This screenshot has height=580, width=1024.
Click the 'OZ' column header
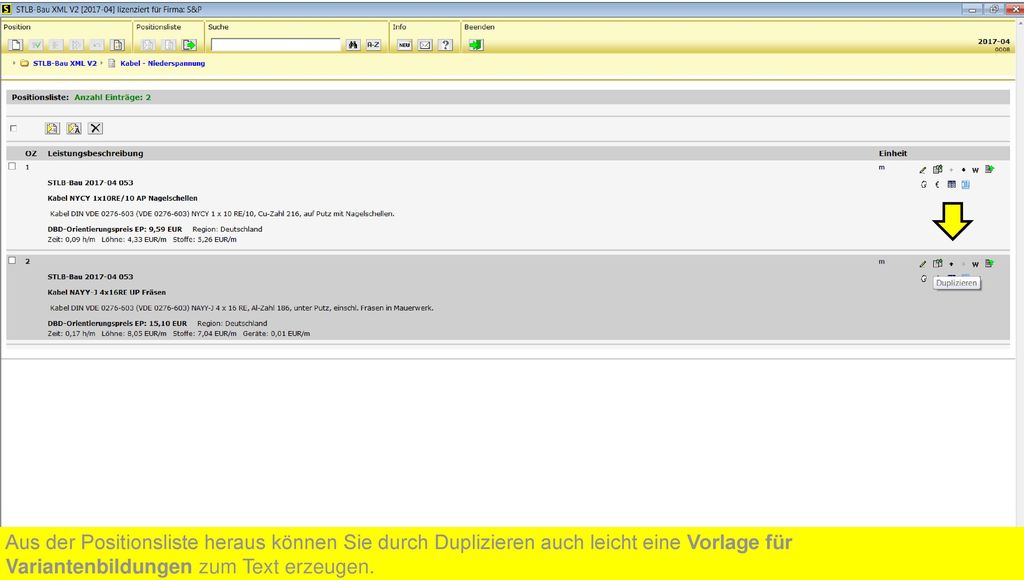(31, 153)
